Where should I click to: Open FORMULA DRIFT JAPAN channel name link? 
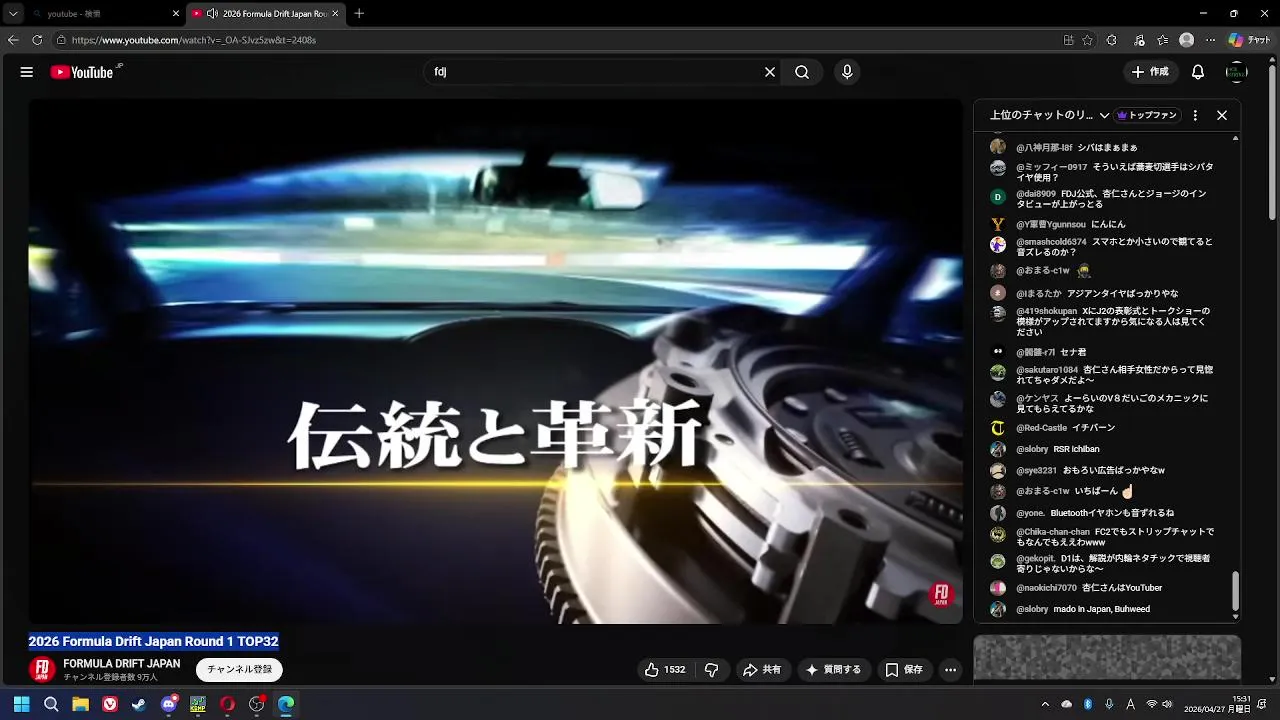(x=122, y=664)
